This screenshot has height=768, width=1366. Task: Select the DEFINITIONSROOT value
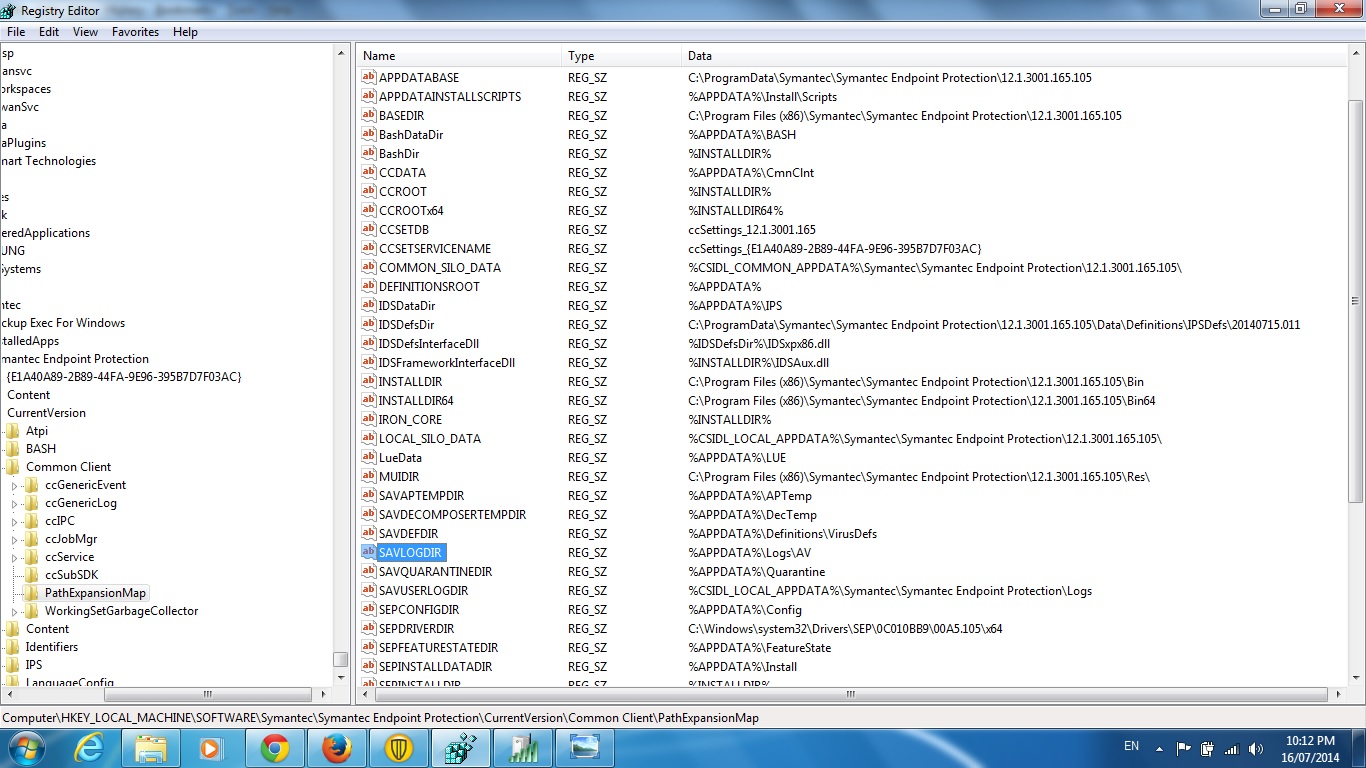(429, 286)
